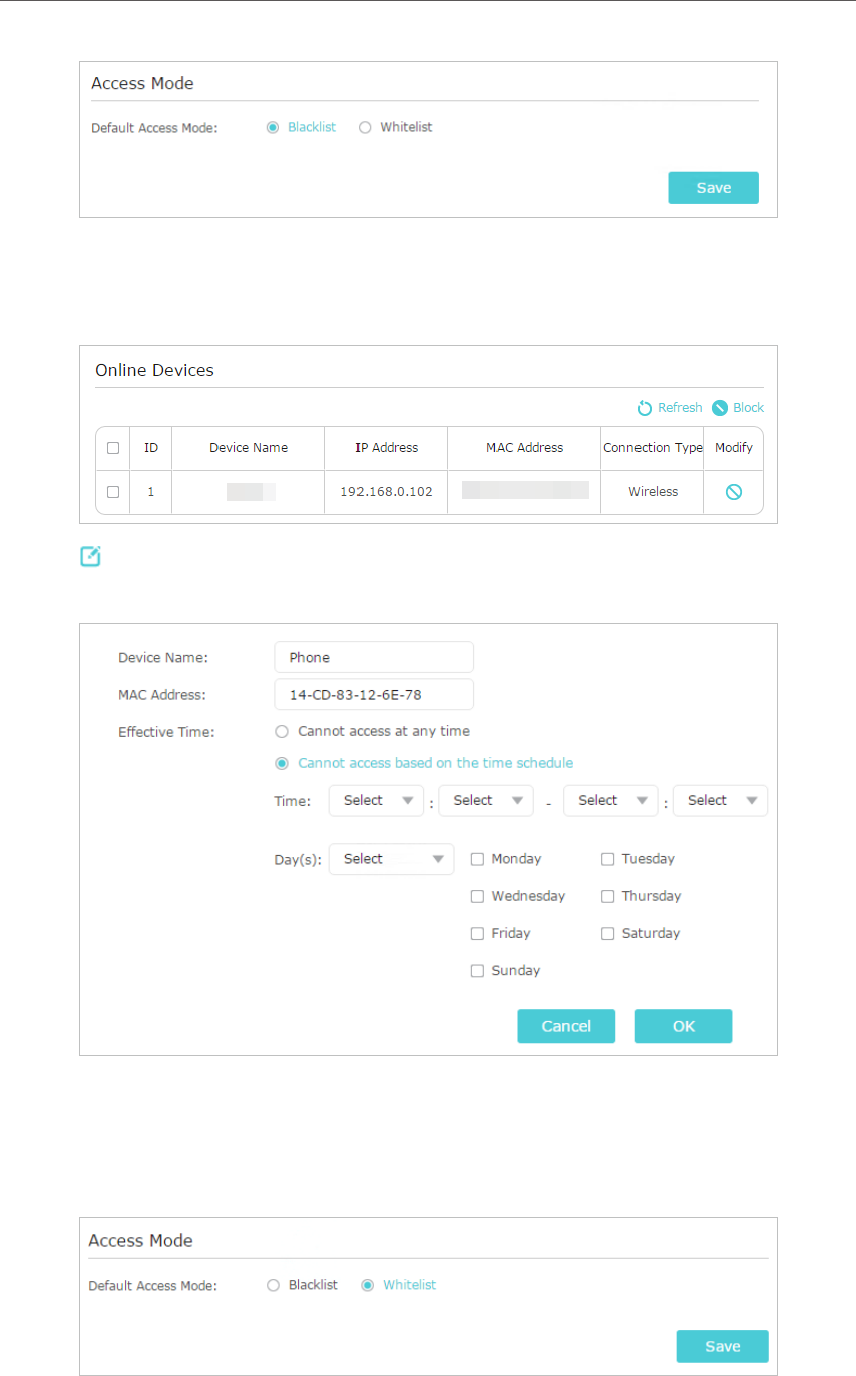Open the start minute Select dropdown
The height and width of the screenshot is (1376, 856).
(x=486, y=801)
